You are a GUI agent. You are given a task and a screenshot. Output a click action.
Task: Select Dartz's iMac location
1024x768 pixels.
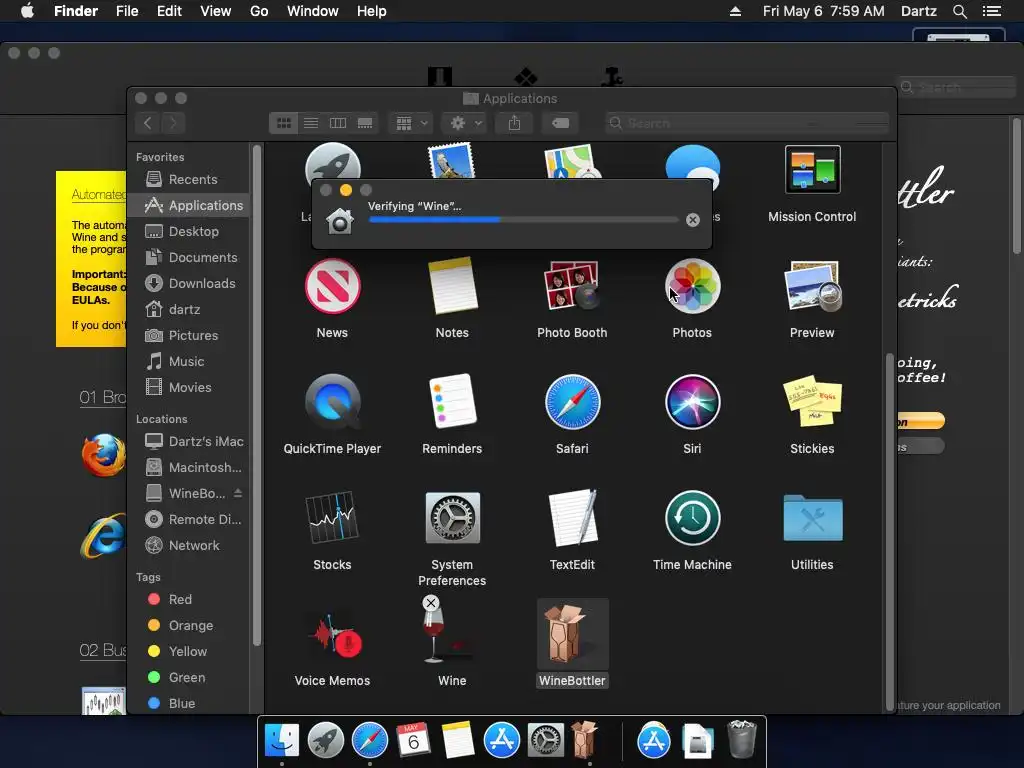[x=189, y=441]
